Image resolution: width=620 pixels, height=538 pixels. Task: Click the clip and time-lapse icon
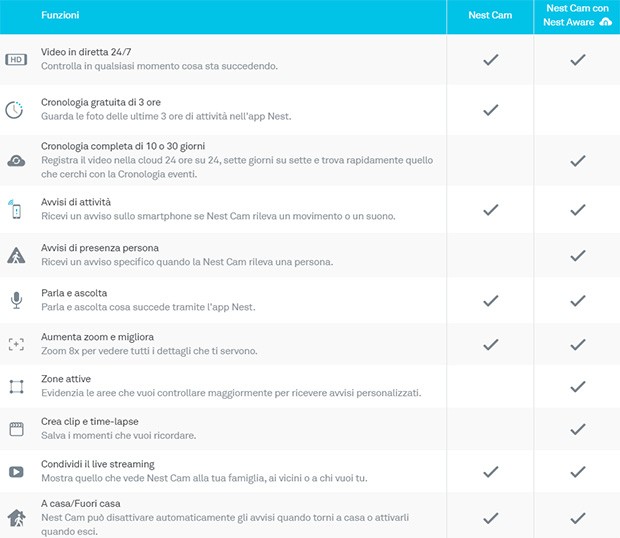point(16,429)
